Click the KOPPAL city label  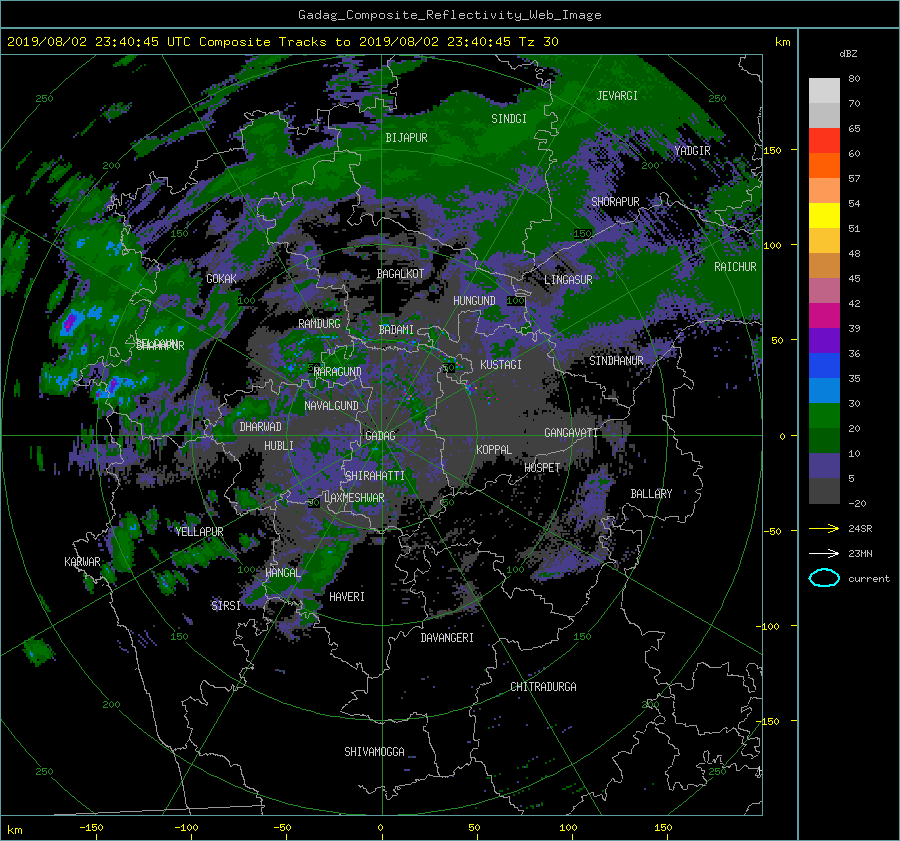coord(494,450)
